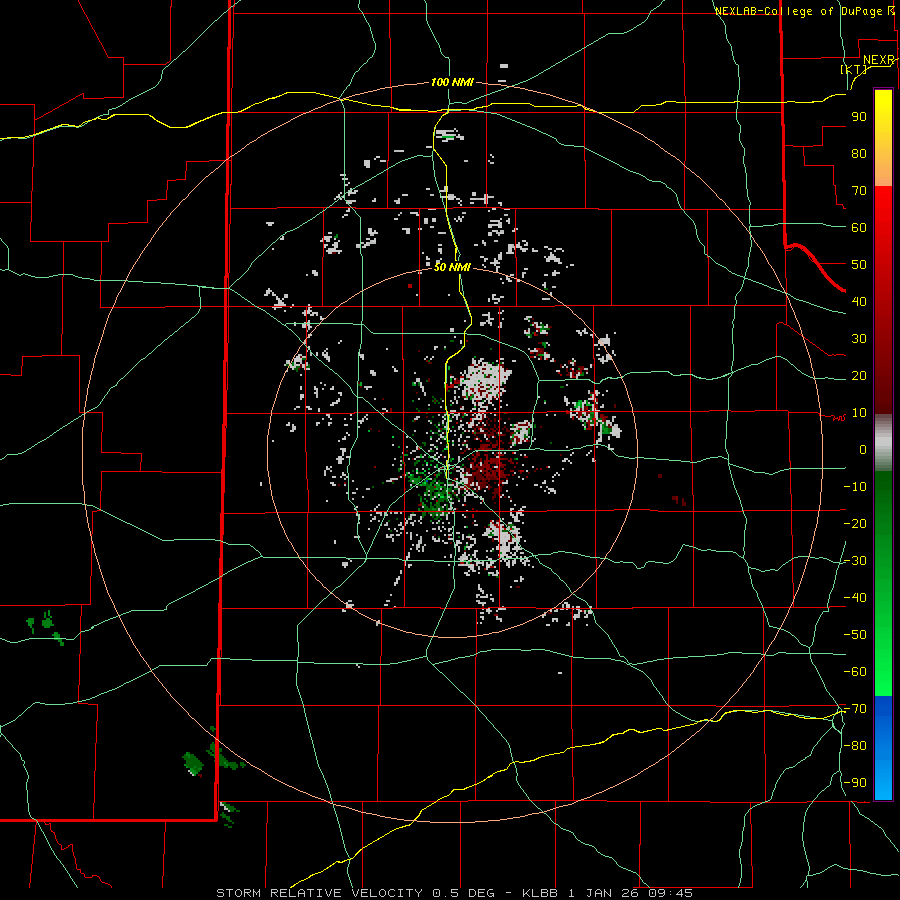Select the blue segment of the color bar
Viewport: 900px width, 900px height.
(883, 748)
